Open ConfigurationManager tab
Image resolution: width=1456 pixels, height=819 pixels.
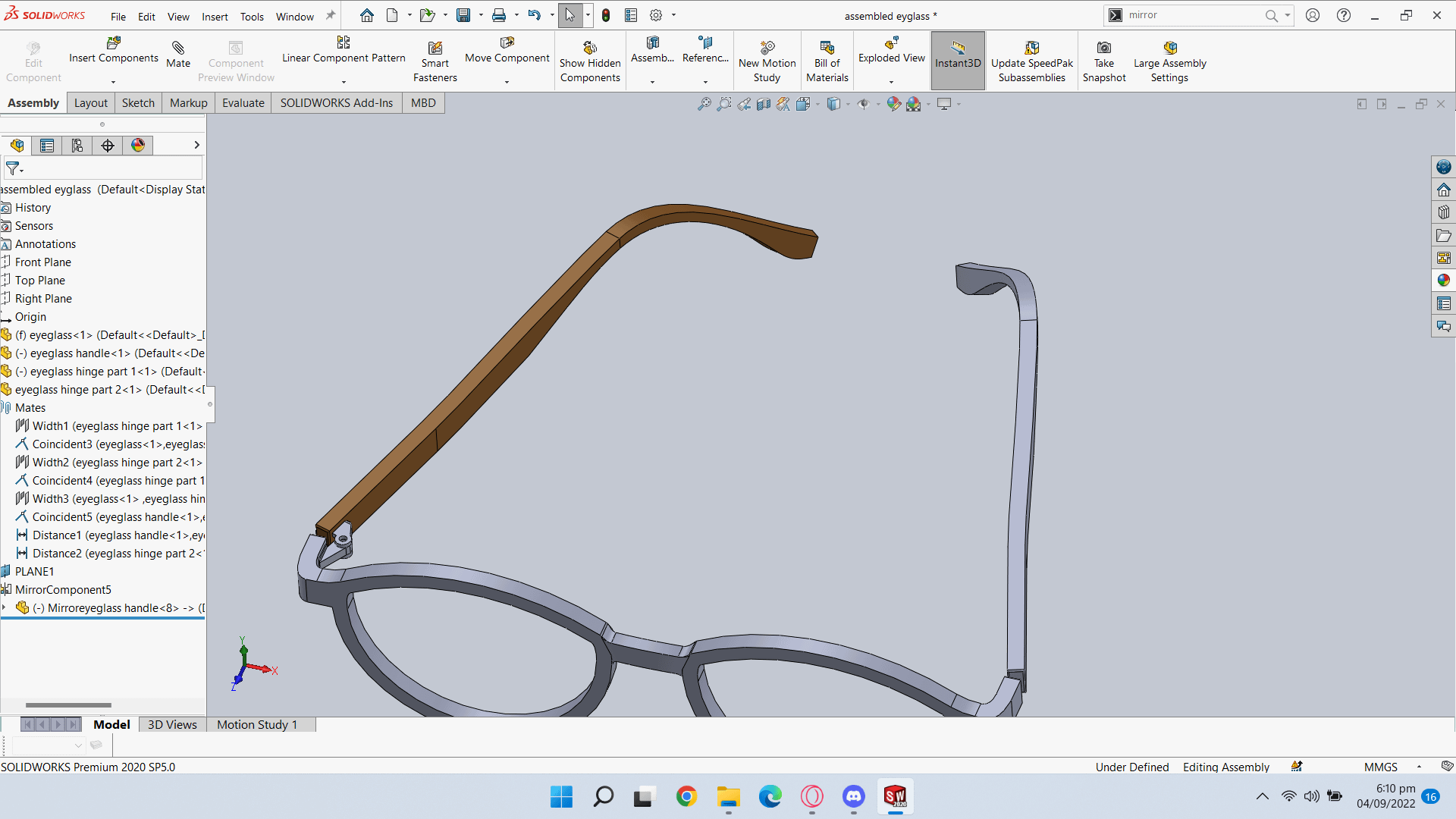(x=77, y=146)
